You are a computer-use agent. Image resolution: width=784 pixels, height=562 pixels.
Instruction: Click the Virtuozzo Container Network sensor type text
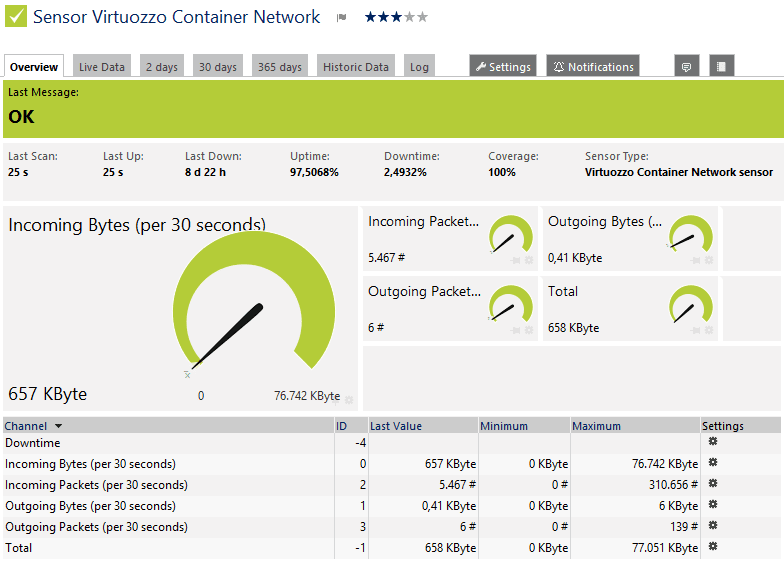679,172
